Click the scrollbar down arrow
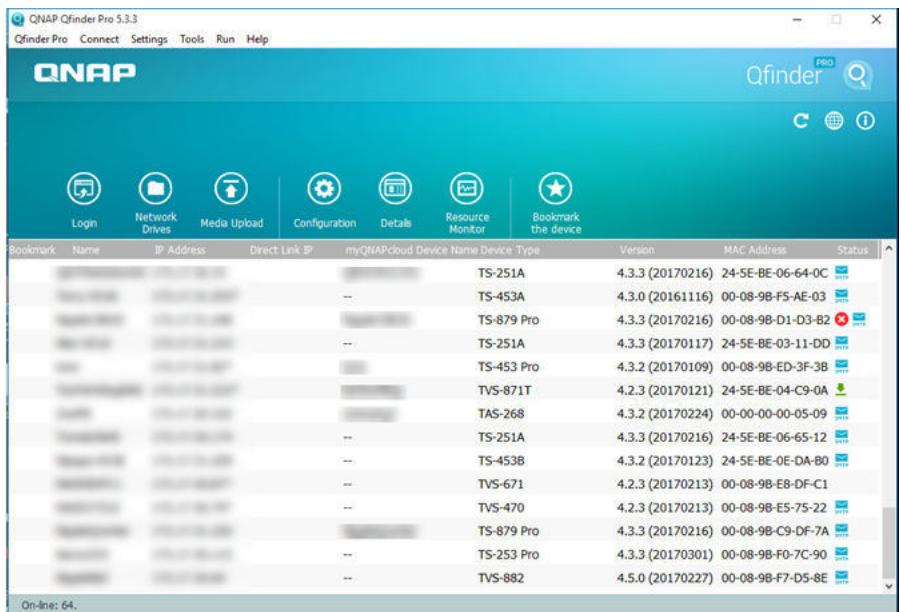The width and height of the screenshot is (901, 612). click(x=888, y=587)
